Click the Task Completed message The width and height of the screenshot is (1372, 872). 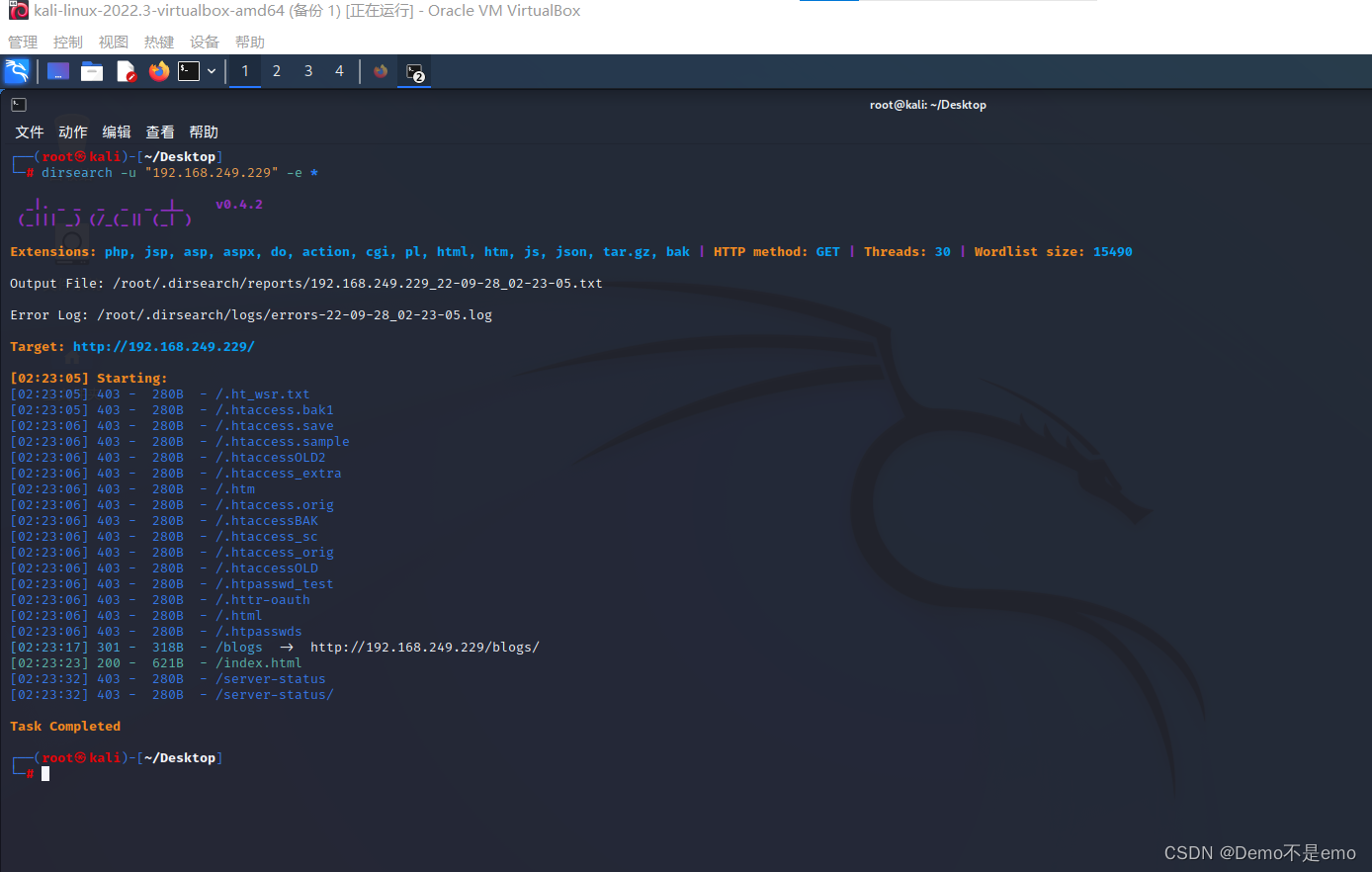[65, 727]
